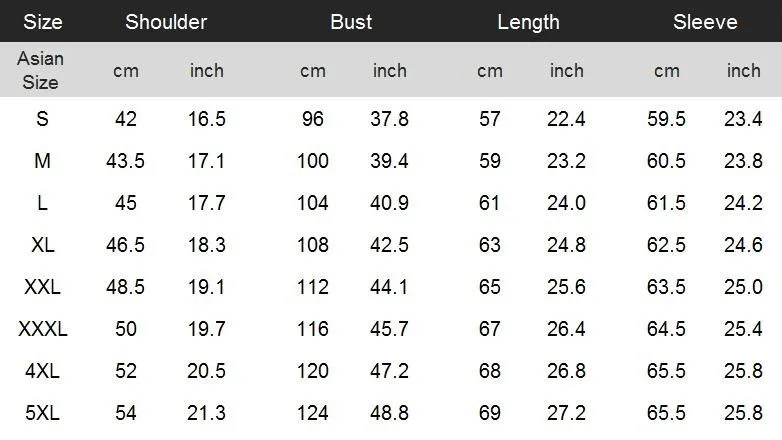
Task: Select the Sleeve column header
Action: pyautogui.click(x=705, y=22)
